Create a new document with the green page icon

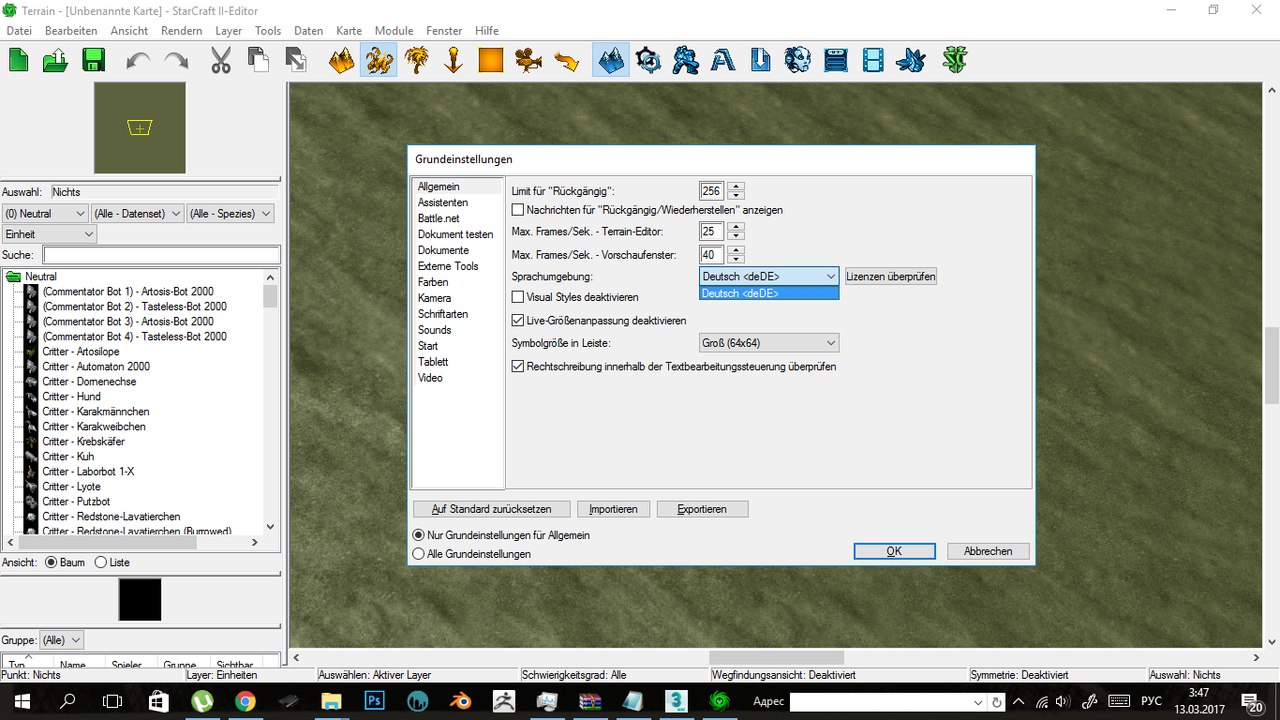pos(18,60)
